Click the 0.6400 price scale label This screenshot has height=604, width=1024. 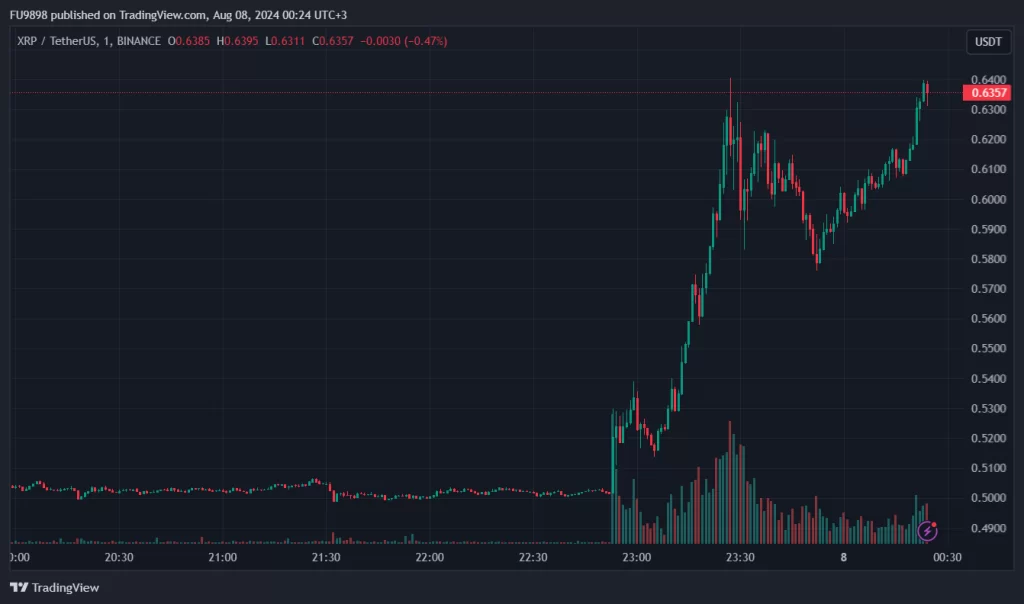point(987,80)
